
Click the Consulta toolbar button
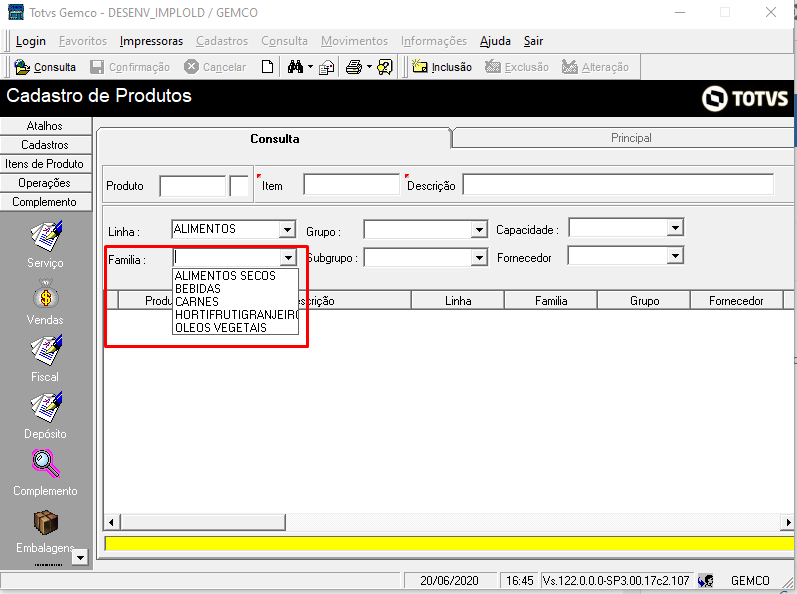(x=45, y=67)
